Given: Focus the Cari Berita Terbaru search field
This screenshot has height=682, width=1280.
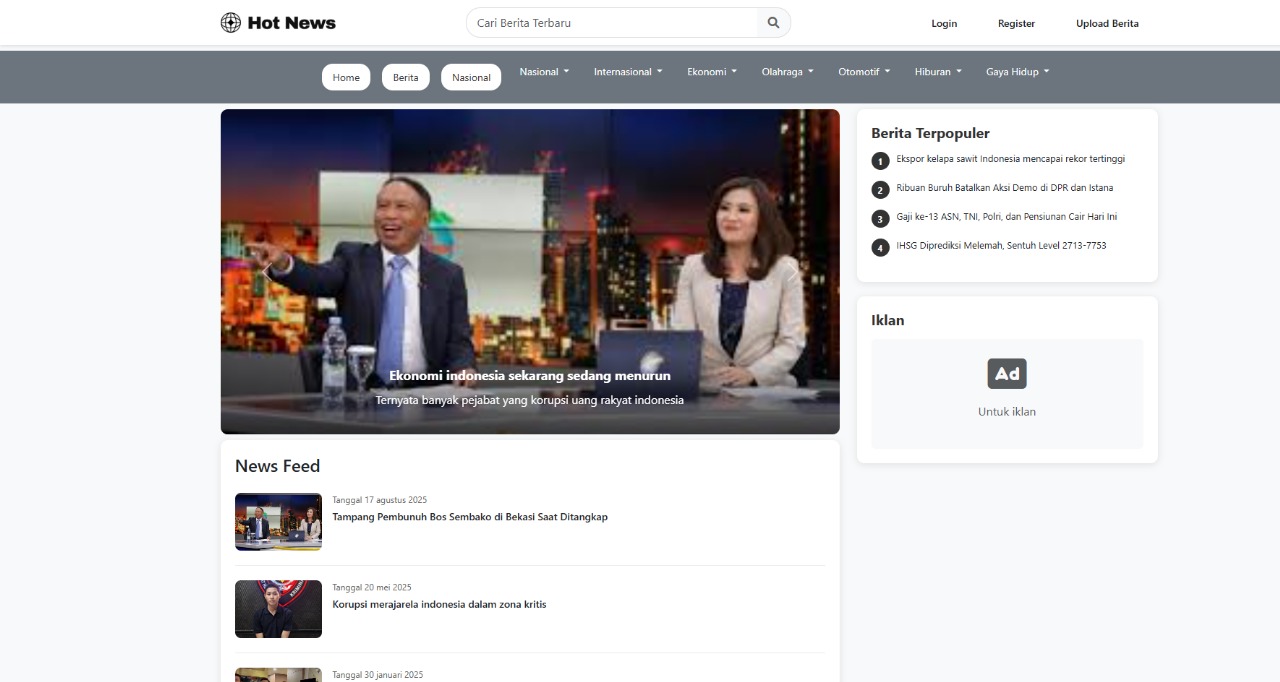Looking at the screenshot, I should pyautogui.click(x=612, y=23).
